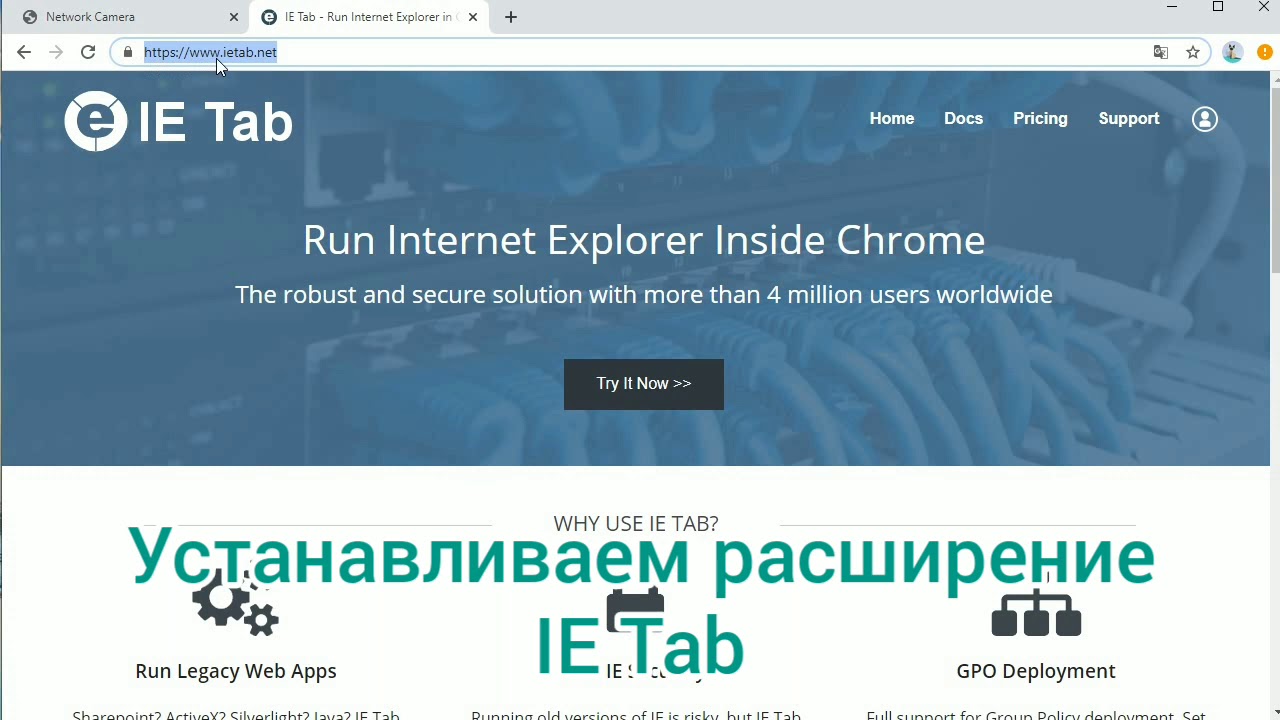1280x720 pixels.
Task: Open the Google Translate icon in address bar
Action: coord(1161,52)
